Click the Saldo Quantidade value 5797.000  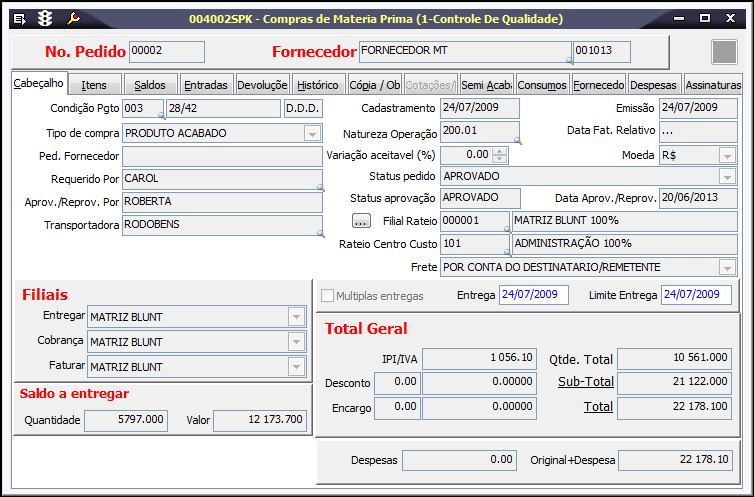pos(126,421)
